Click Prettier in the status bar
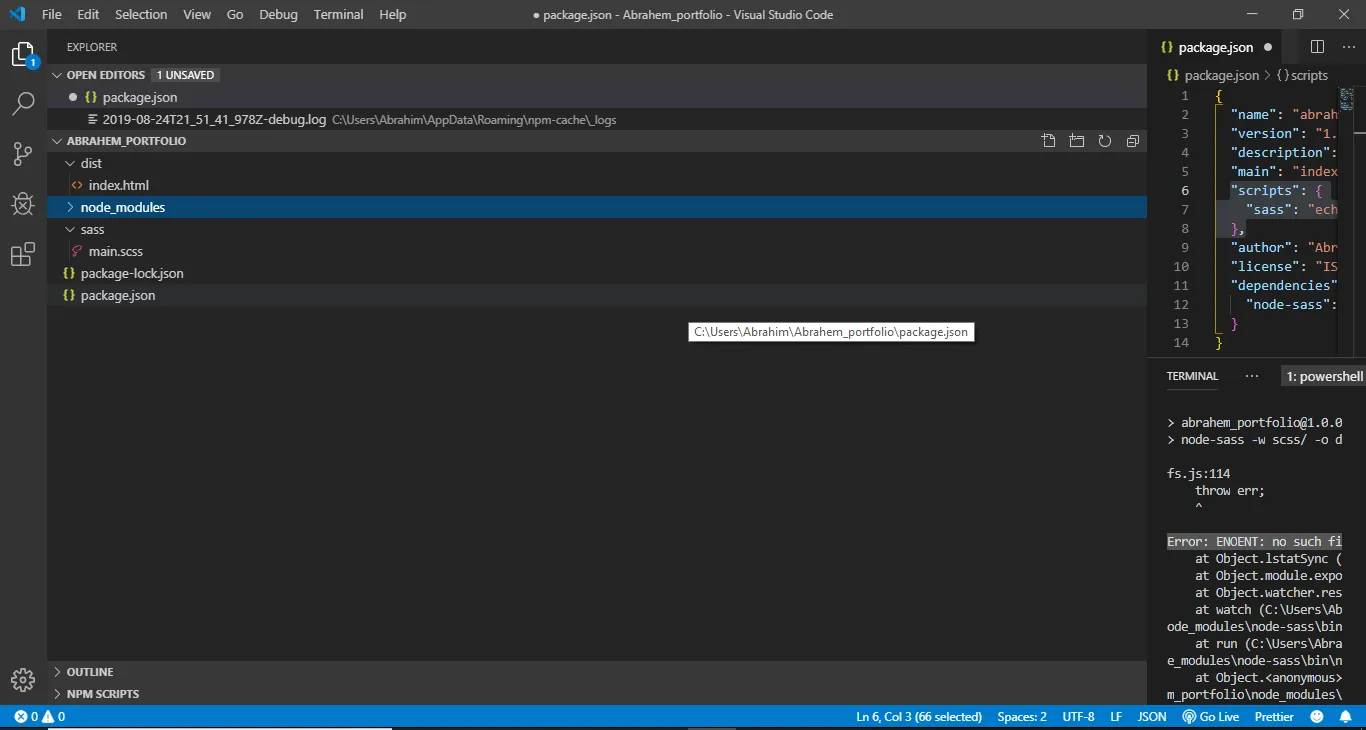 click(1274, 717)
